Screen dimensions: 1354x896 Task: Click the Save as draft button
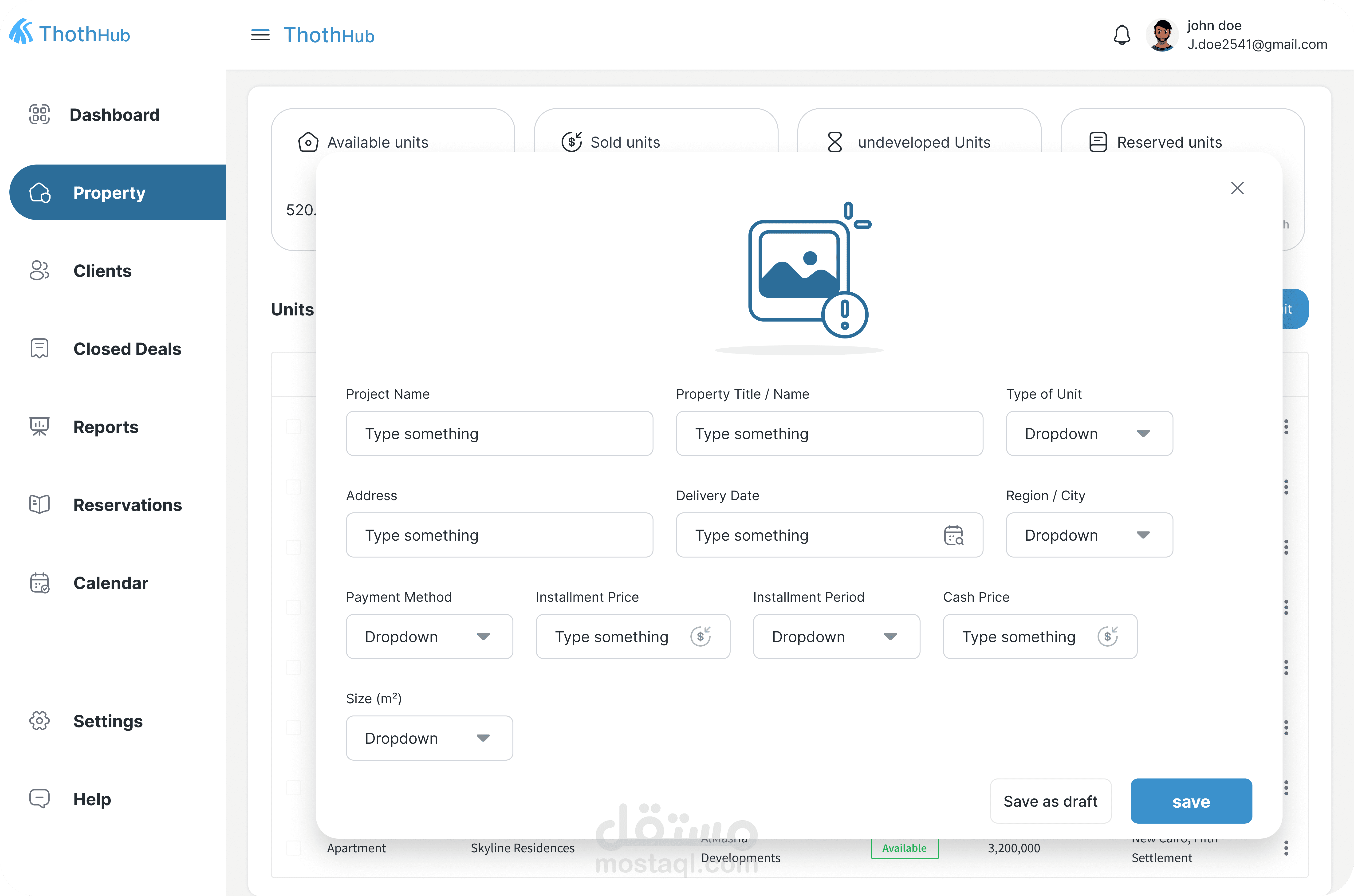coord(1050,801)
